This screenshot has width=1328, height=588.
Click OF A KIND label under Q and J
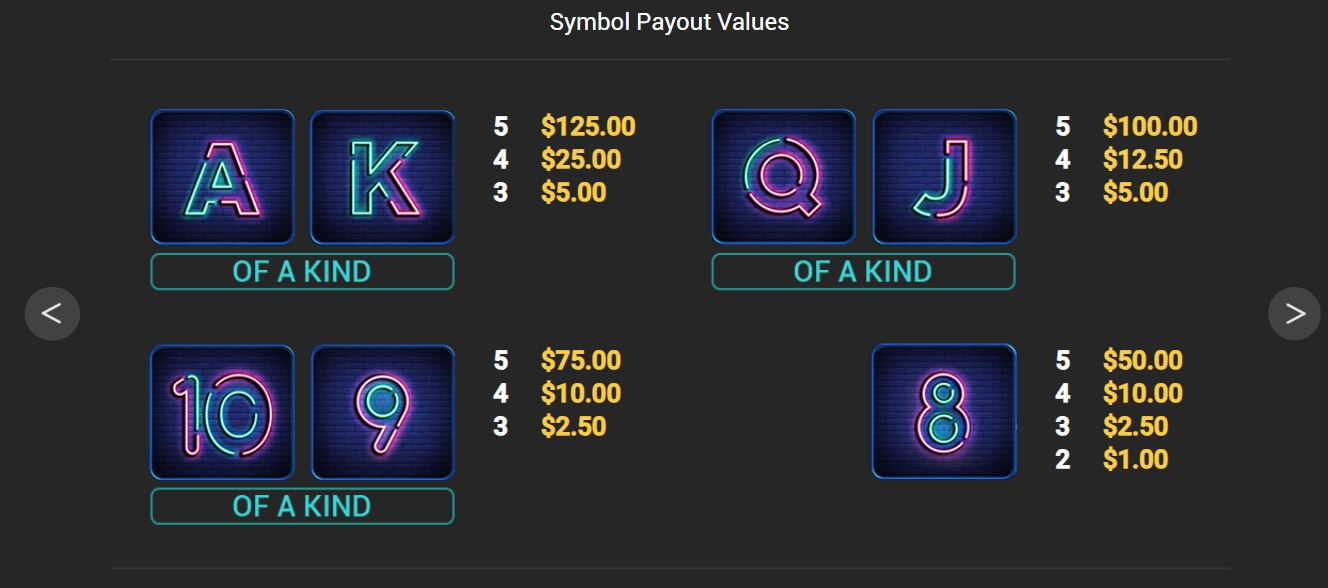863,272
